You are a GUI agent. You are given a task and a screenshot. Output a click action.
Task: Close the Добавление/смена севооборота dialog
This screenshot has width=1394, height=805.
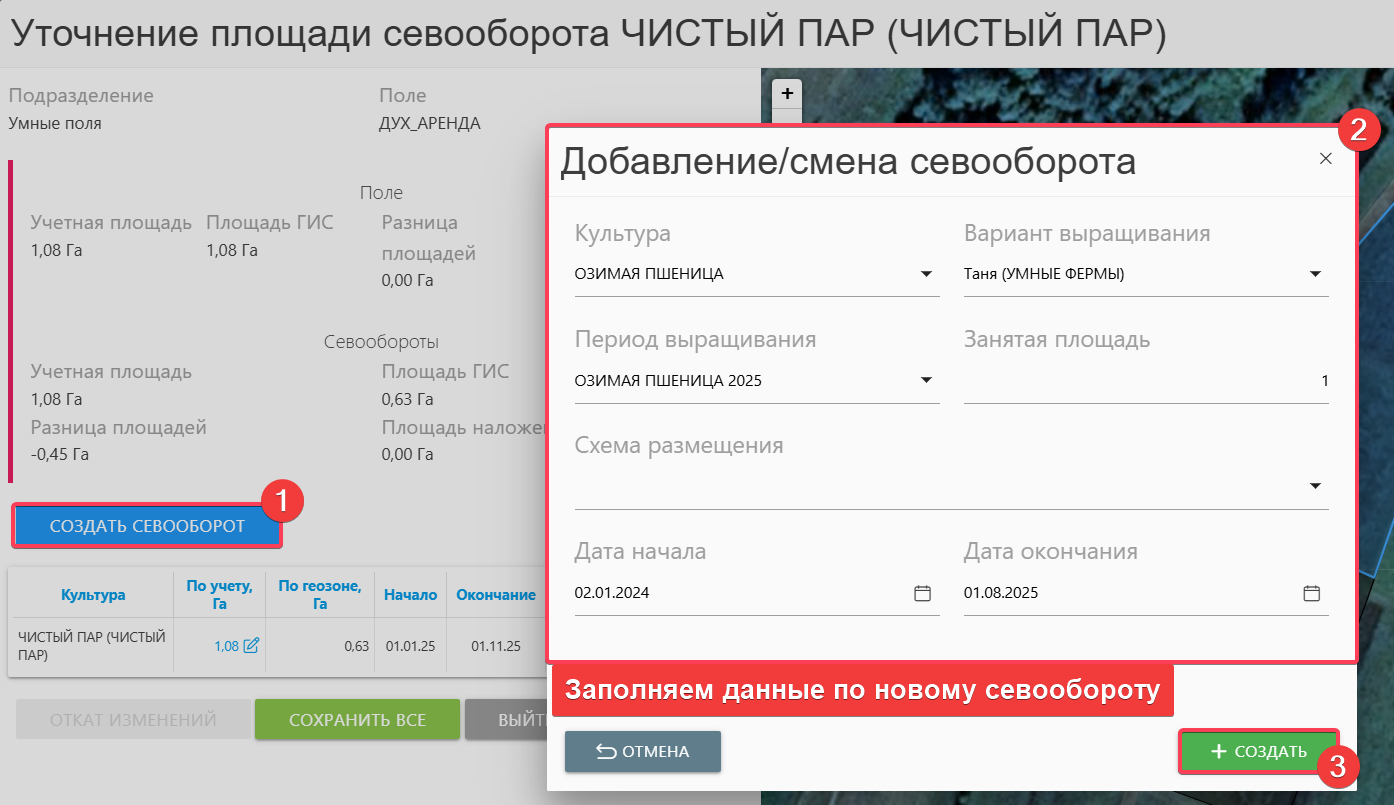(1325, 159)
